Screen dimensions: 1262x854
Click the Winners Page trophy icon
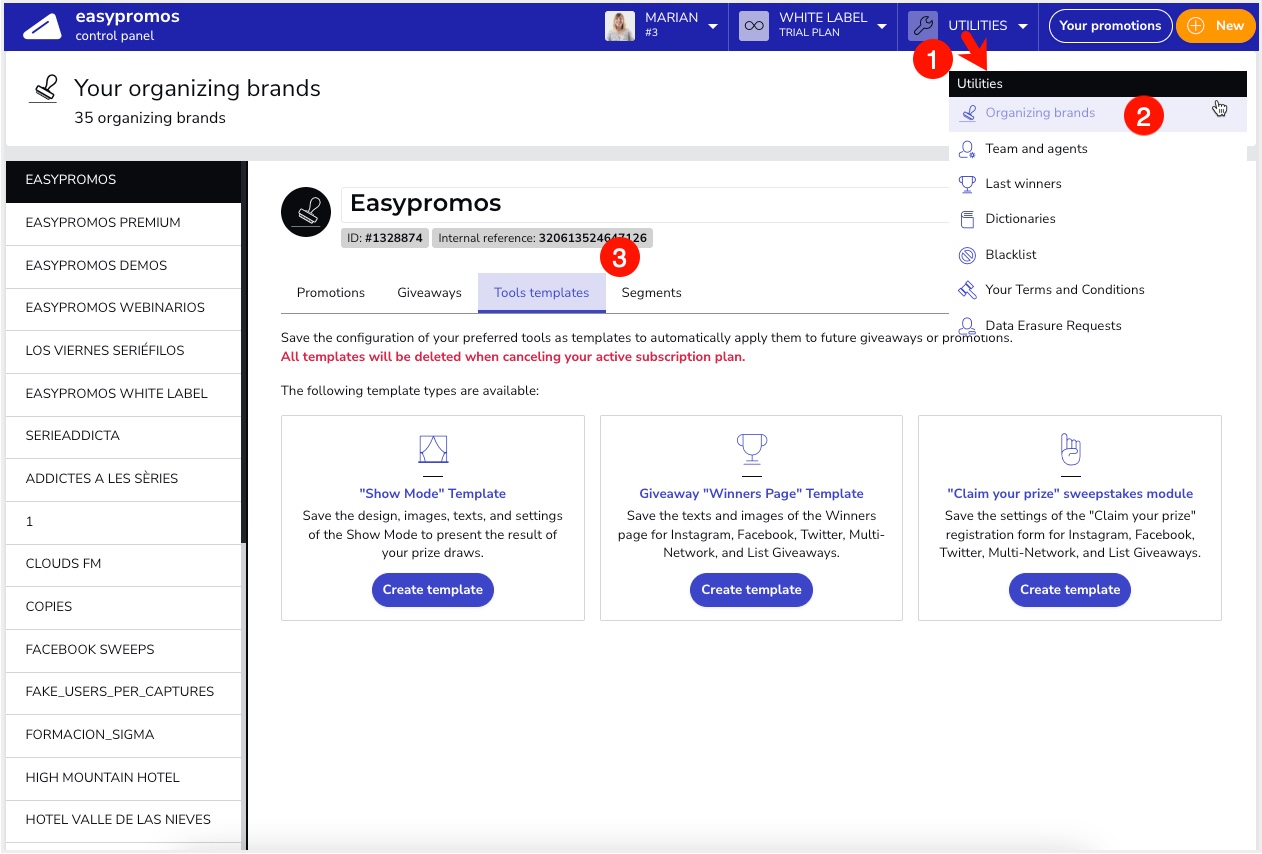(x=751, y=450)
